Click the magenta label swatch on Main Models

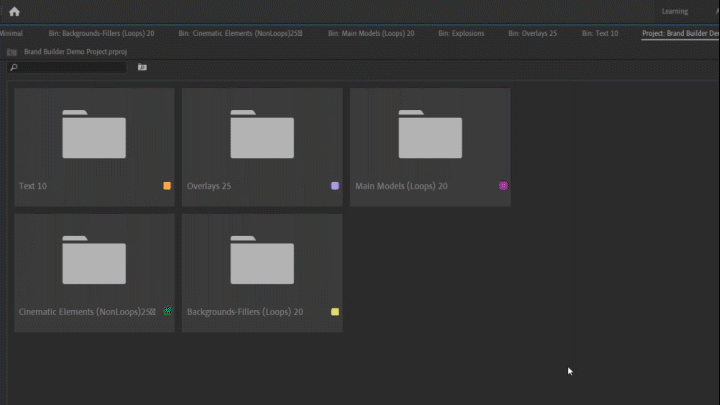[x=503, y=186]
